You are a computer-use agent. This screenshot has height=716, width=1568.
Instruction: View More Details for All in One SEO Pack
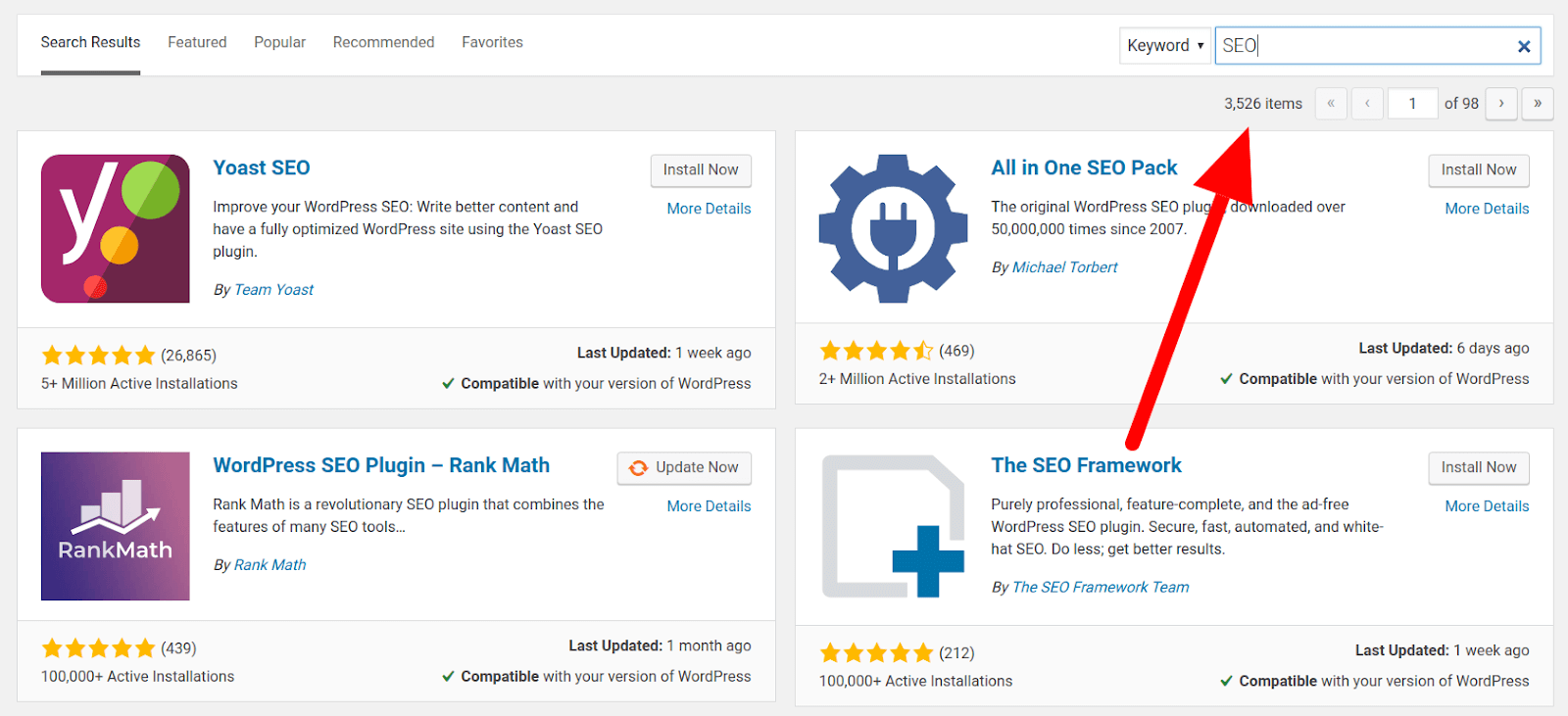1487,209
